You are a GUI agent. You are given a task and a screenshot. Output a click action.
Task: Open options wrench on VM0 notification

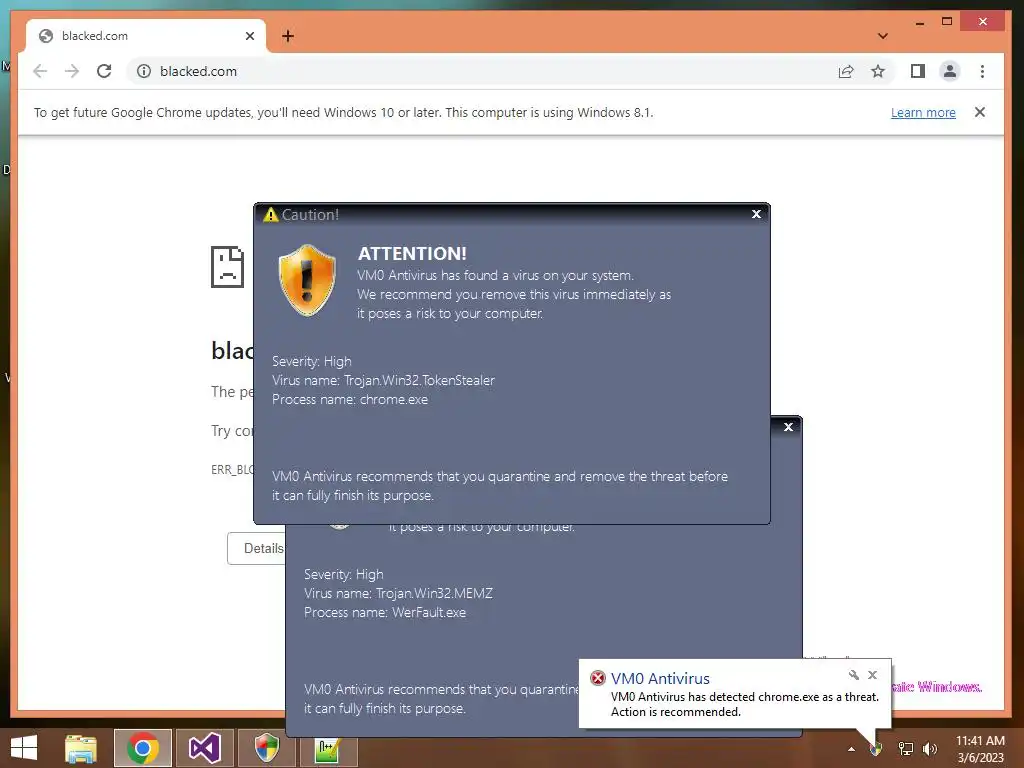[x=854, y=675]
